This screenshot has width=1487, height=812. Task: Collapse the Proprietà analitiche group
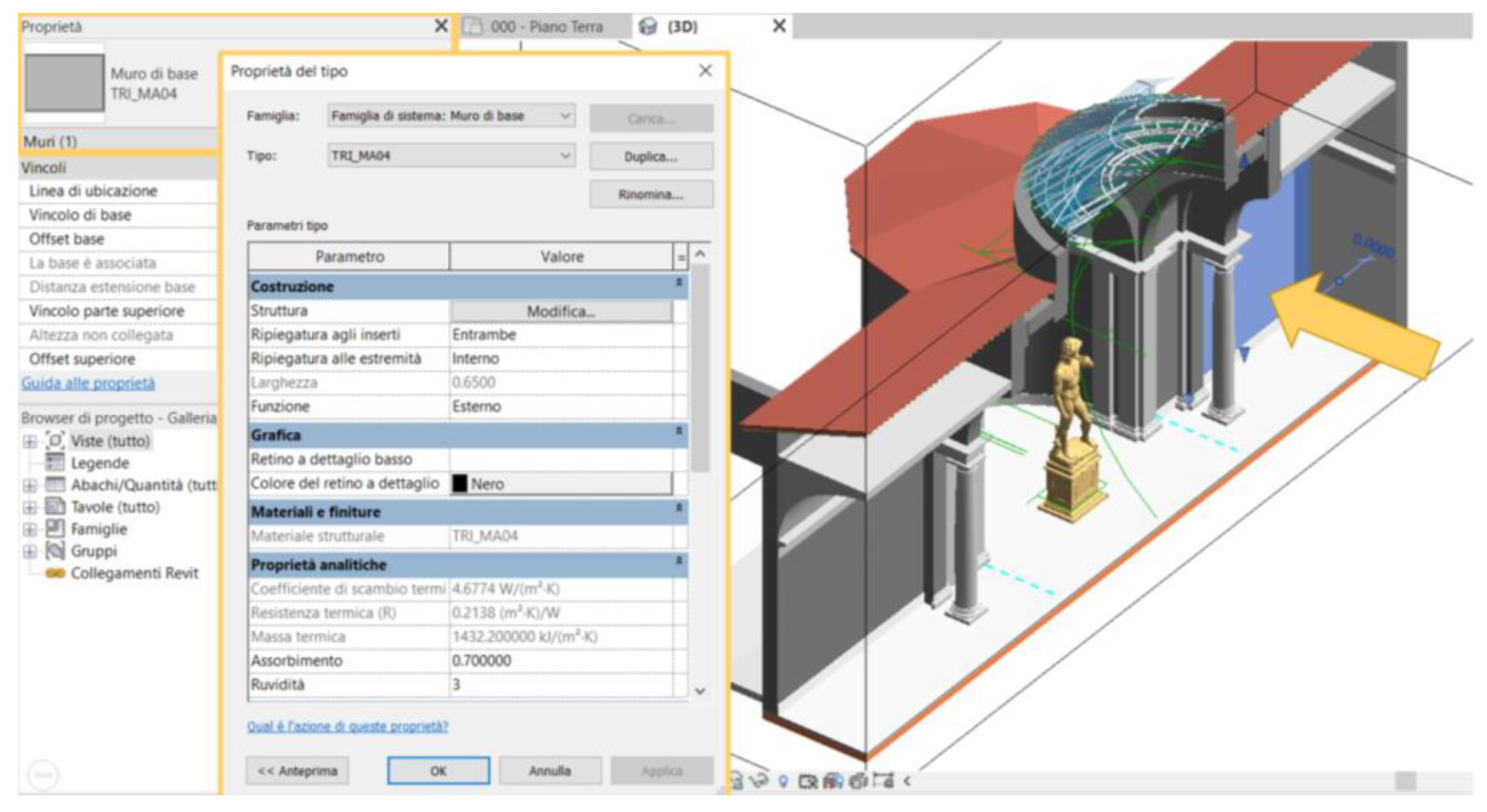679,561
